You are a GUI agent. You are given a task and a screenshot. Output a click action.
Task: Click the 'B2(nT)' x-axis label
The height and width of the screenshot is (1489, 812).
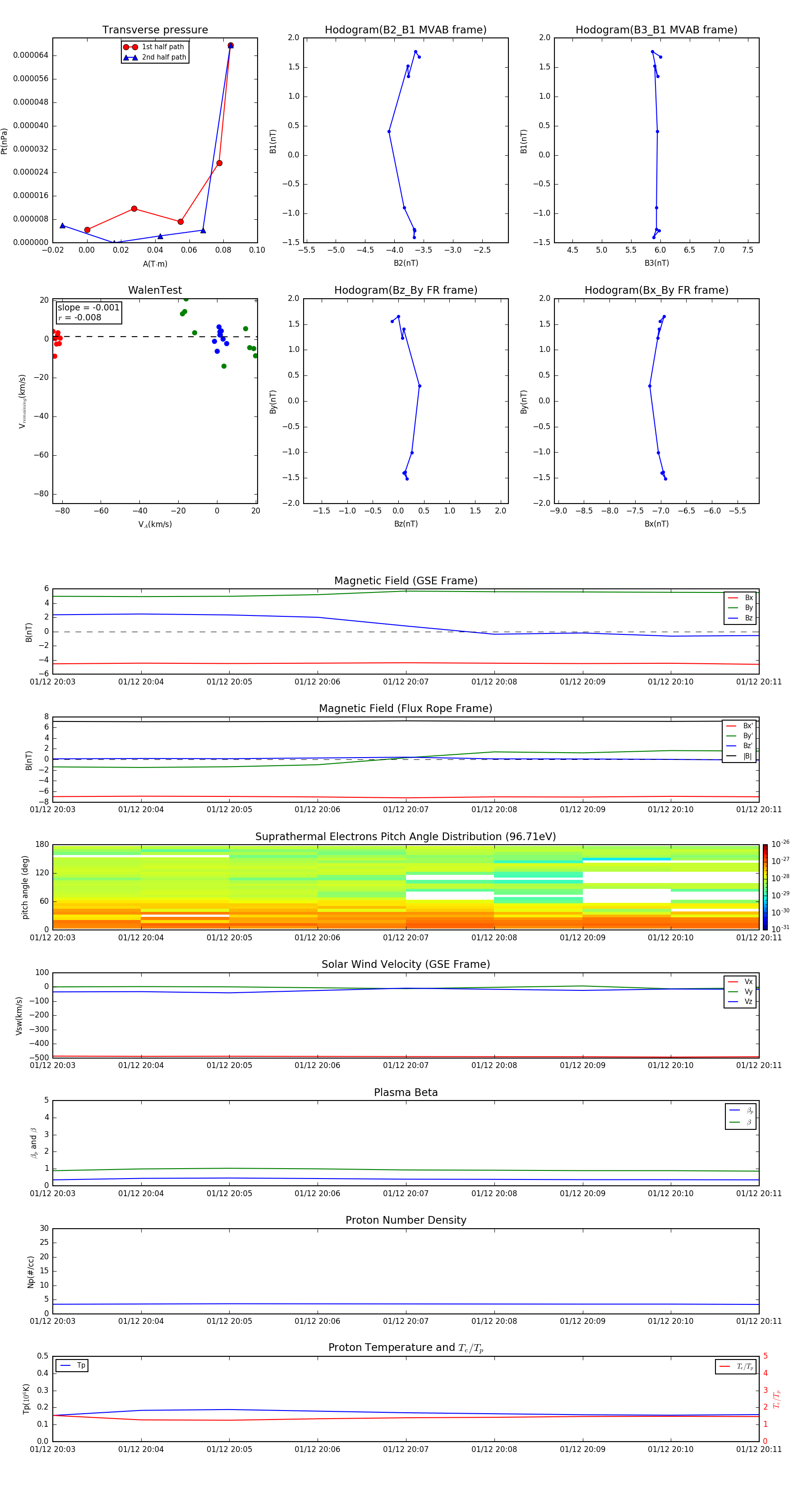pos(406,264)
